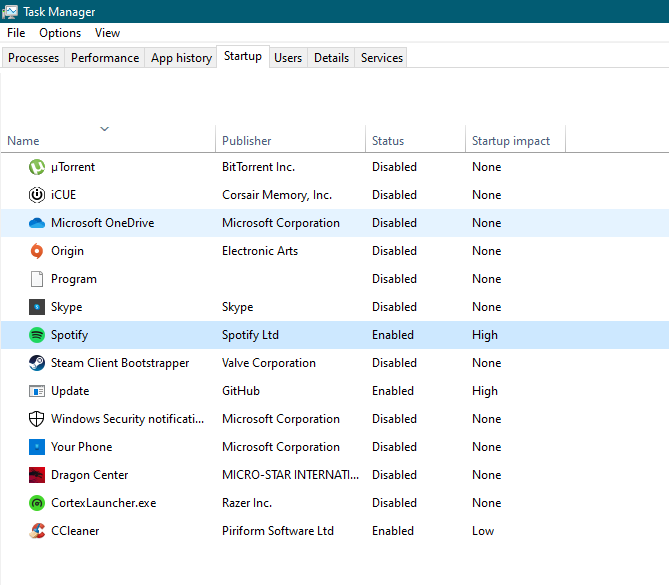669x585 pixels.
Task: Click the CortexLauncher.exe Razer icon
Action: 37,503
